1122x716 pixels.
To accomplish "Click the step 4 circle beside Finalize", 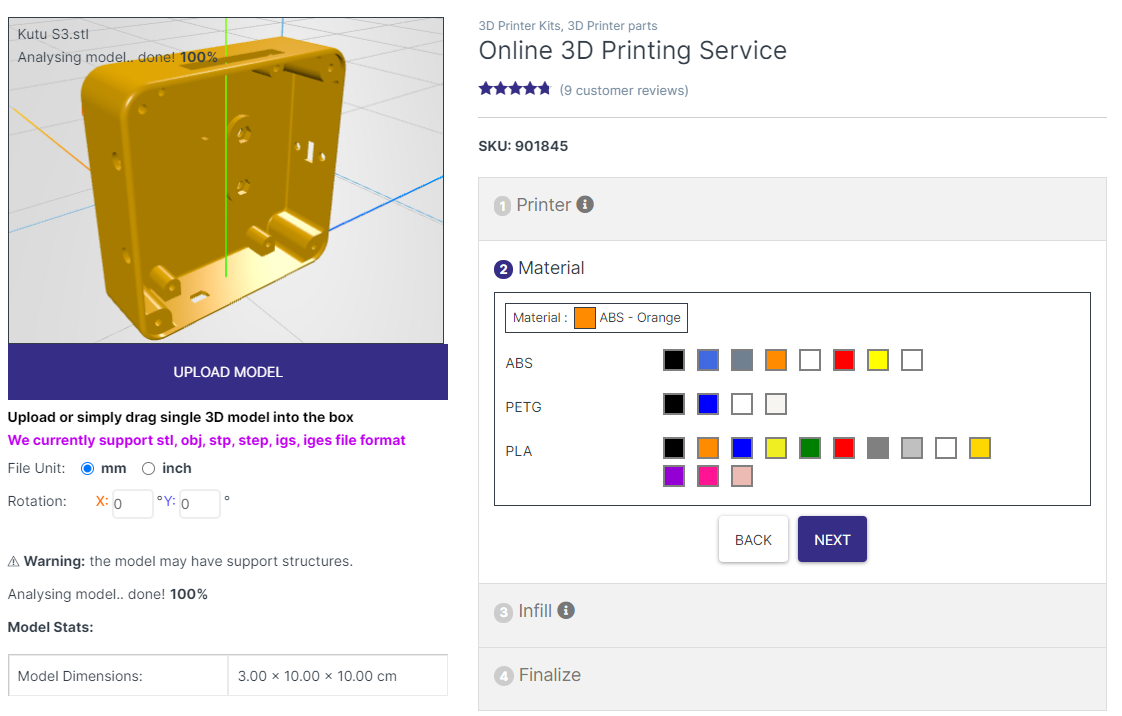I will (503, 675).
